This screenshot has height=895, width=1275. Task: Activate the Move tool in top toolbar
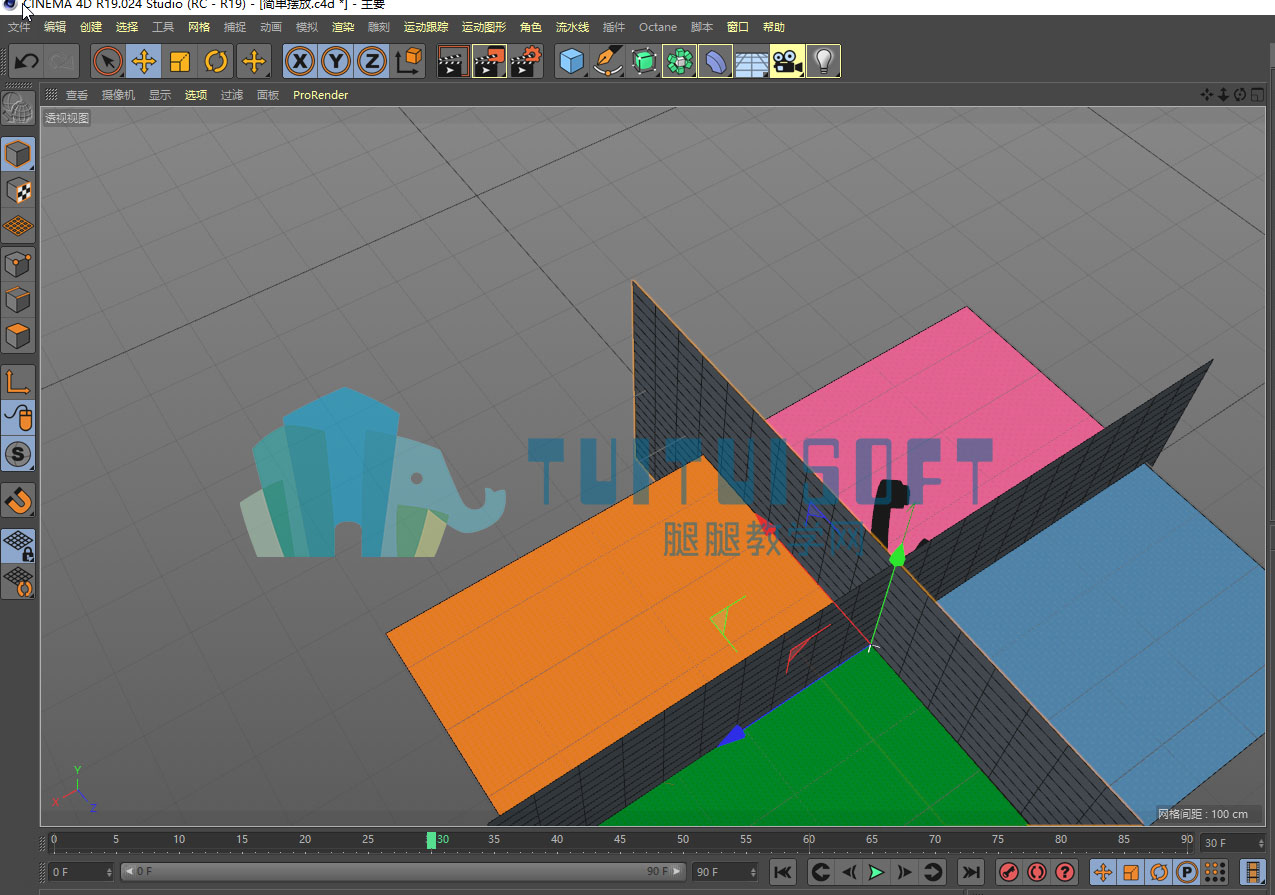(144, 62)
